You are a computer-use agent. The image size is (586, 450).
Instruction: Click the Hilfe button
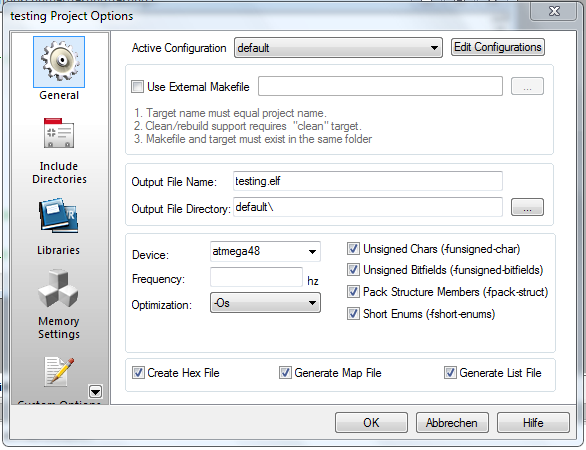point(533,423)
